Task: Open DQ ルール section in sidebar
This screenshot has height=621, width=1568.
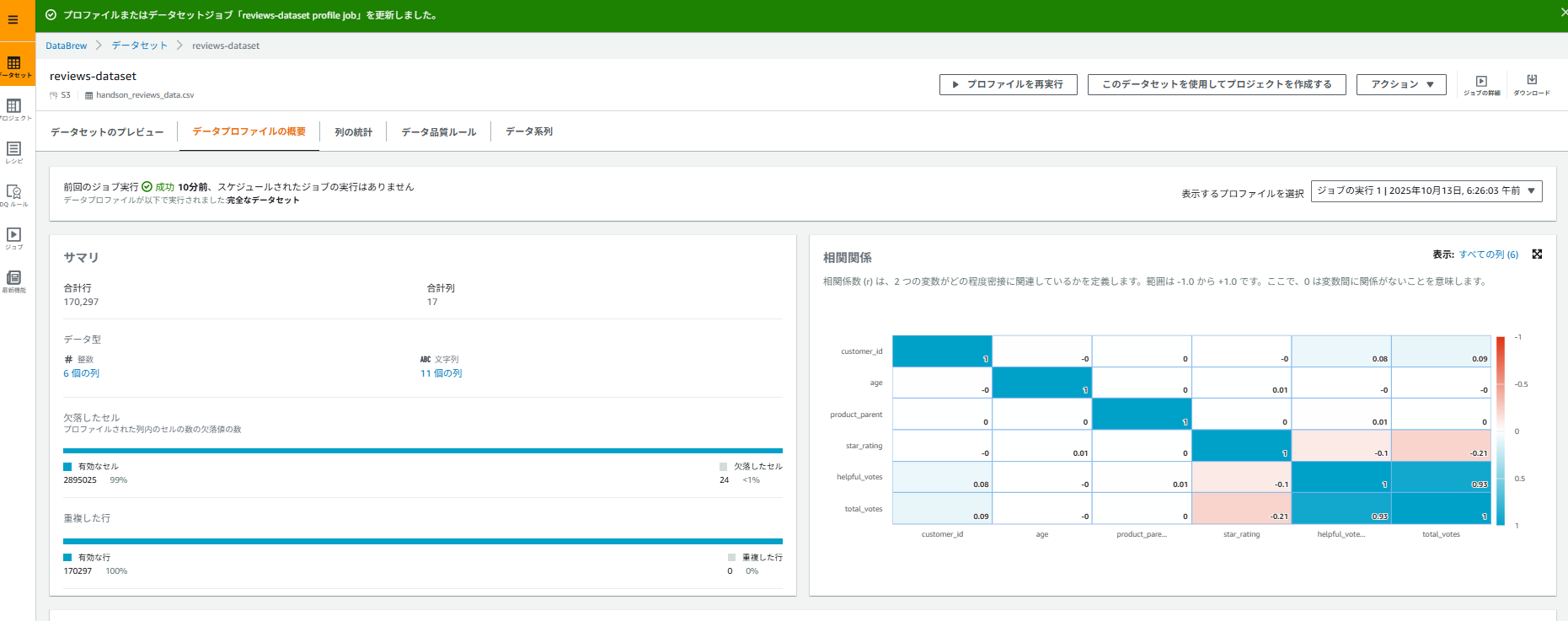Action: tap(14, 195)
